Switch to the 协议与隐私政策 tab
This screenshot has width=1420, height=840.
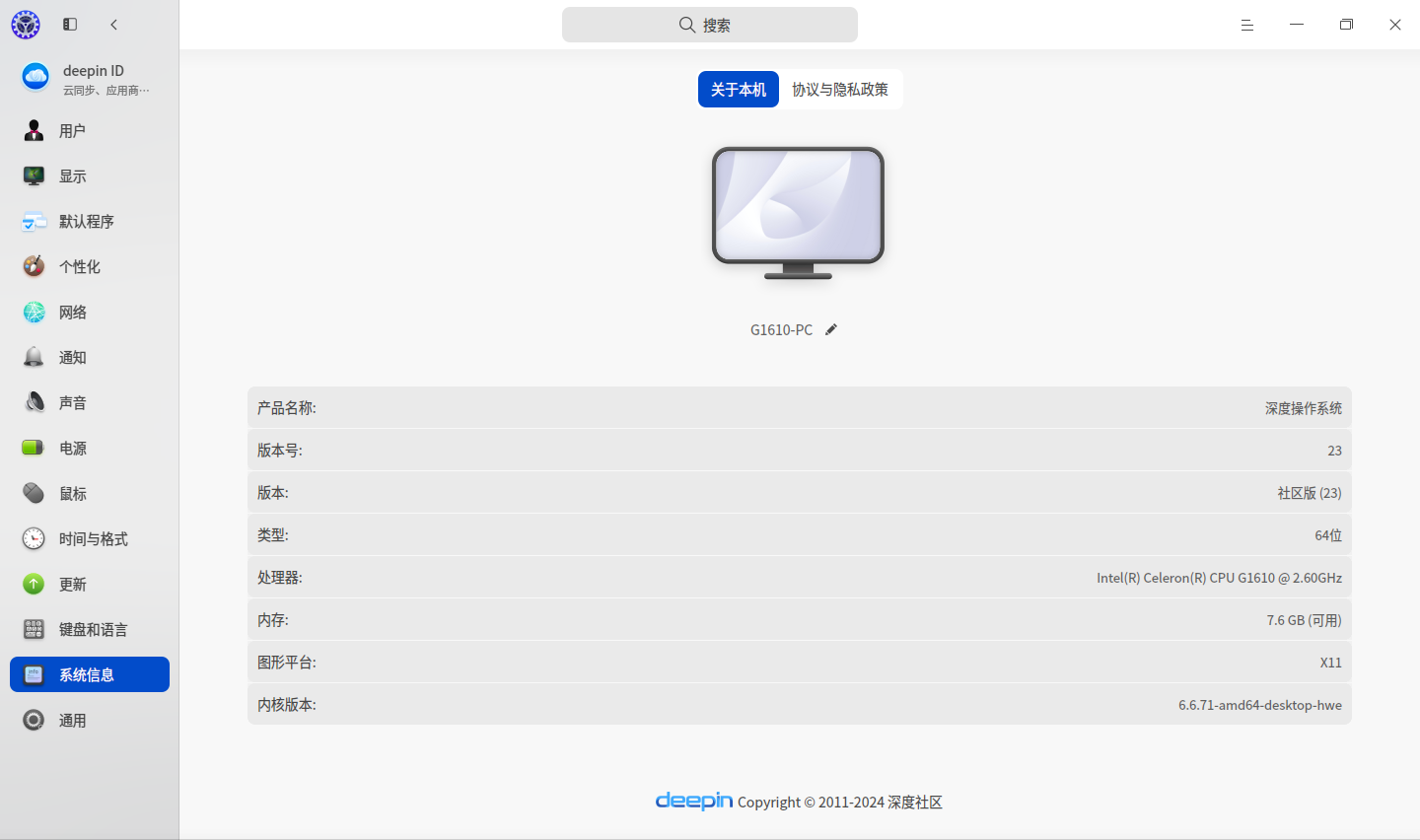click(x=840, y=89)
